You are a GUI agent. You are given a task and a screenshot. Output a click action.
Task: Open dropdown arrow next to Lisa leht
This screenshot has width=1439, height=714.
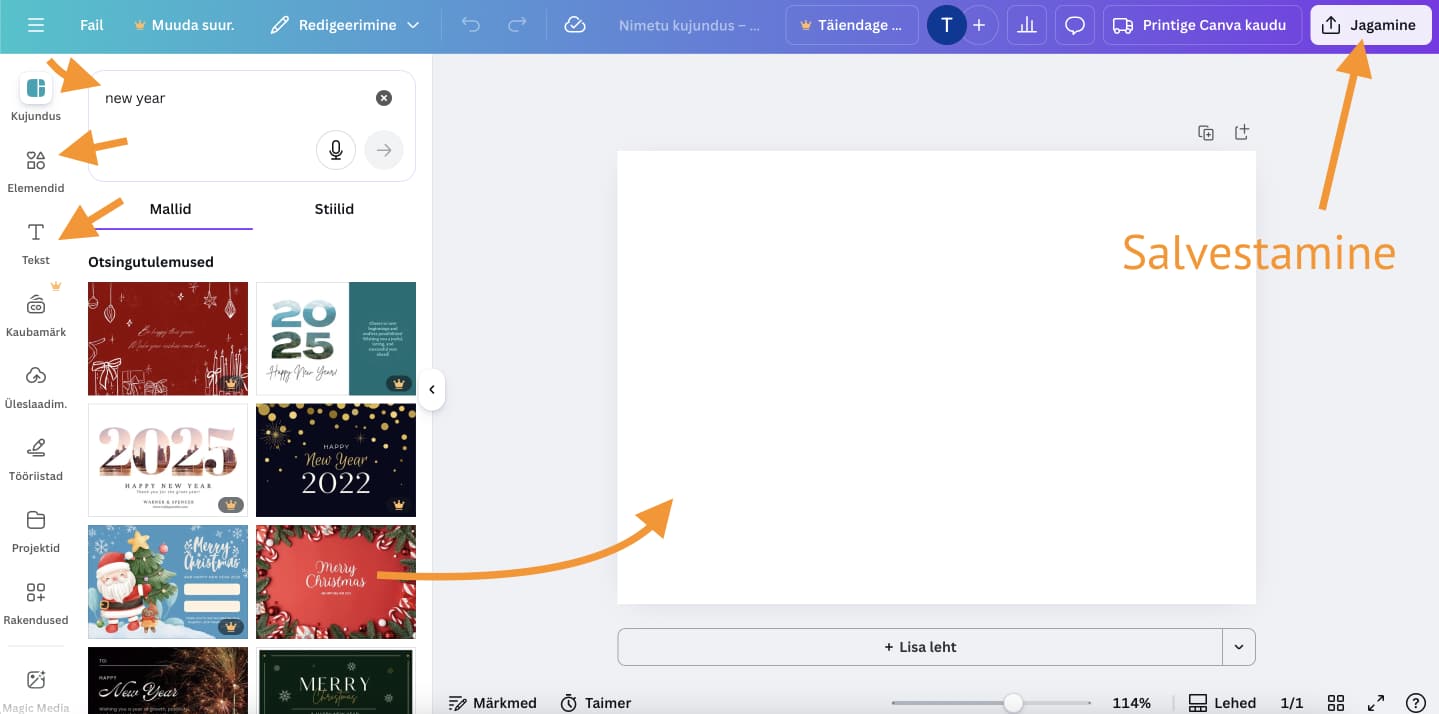coord(1239,647)
